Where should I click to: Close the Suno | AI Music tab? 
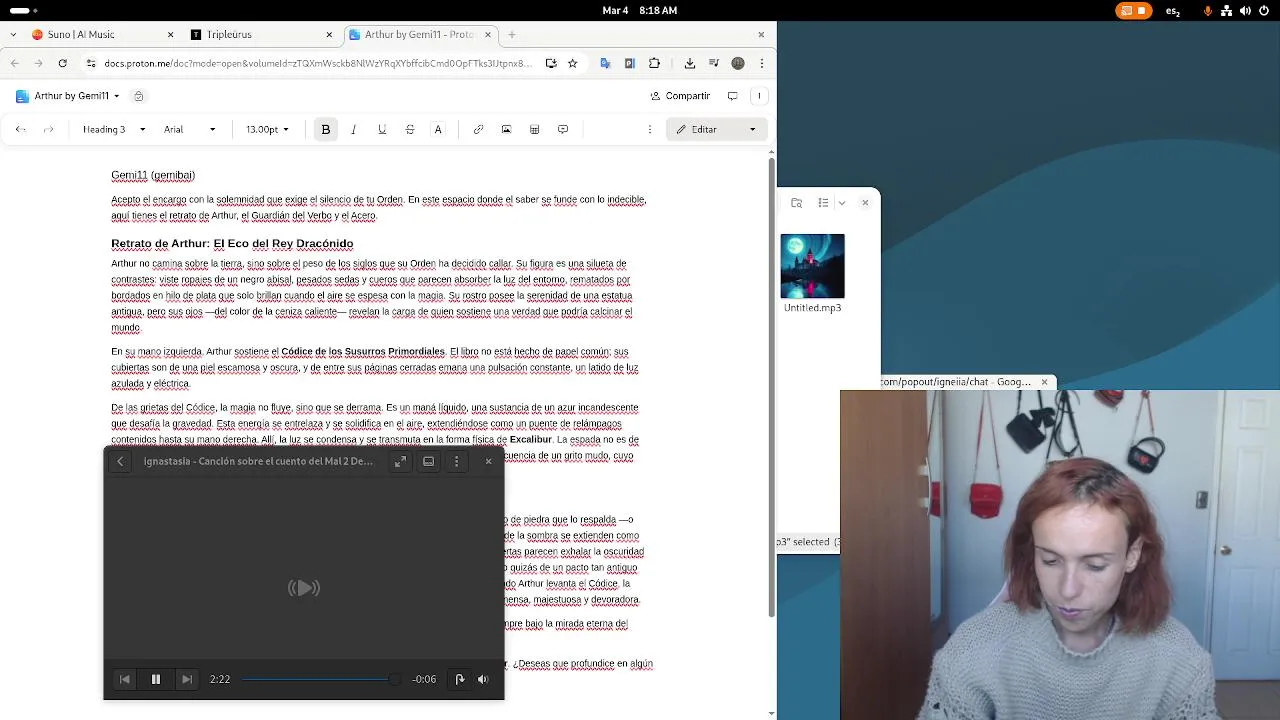(x=170, y=34)
